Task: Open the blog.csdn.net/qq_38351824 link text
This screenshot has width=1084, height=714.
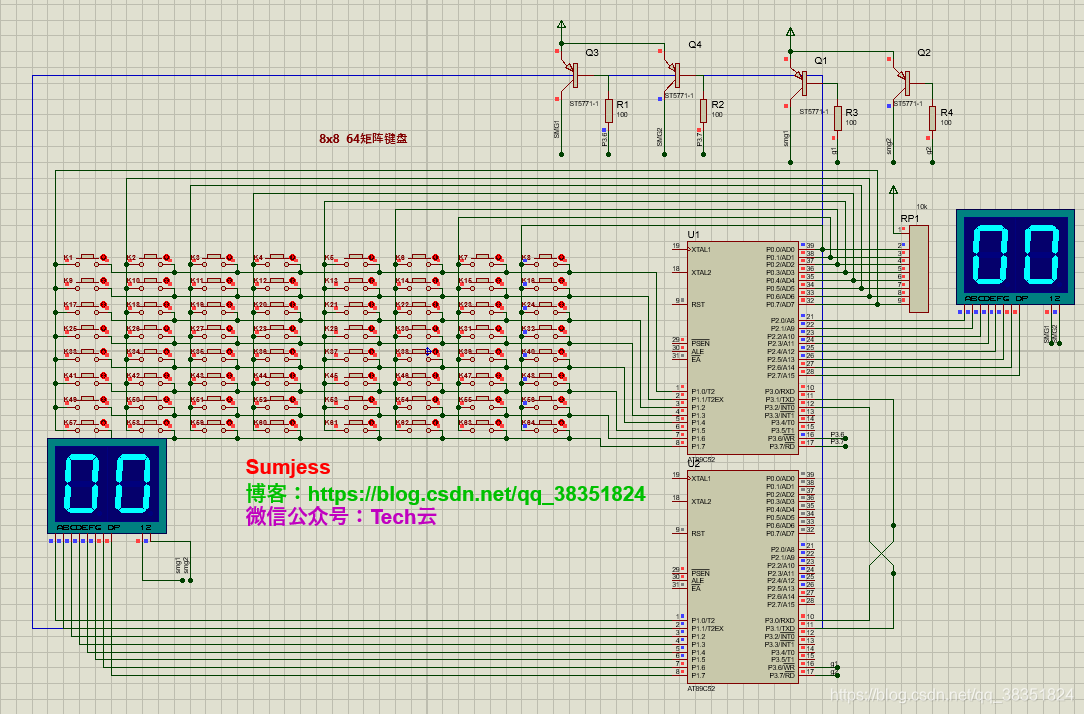Action: (477, 494)
